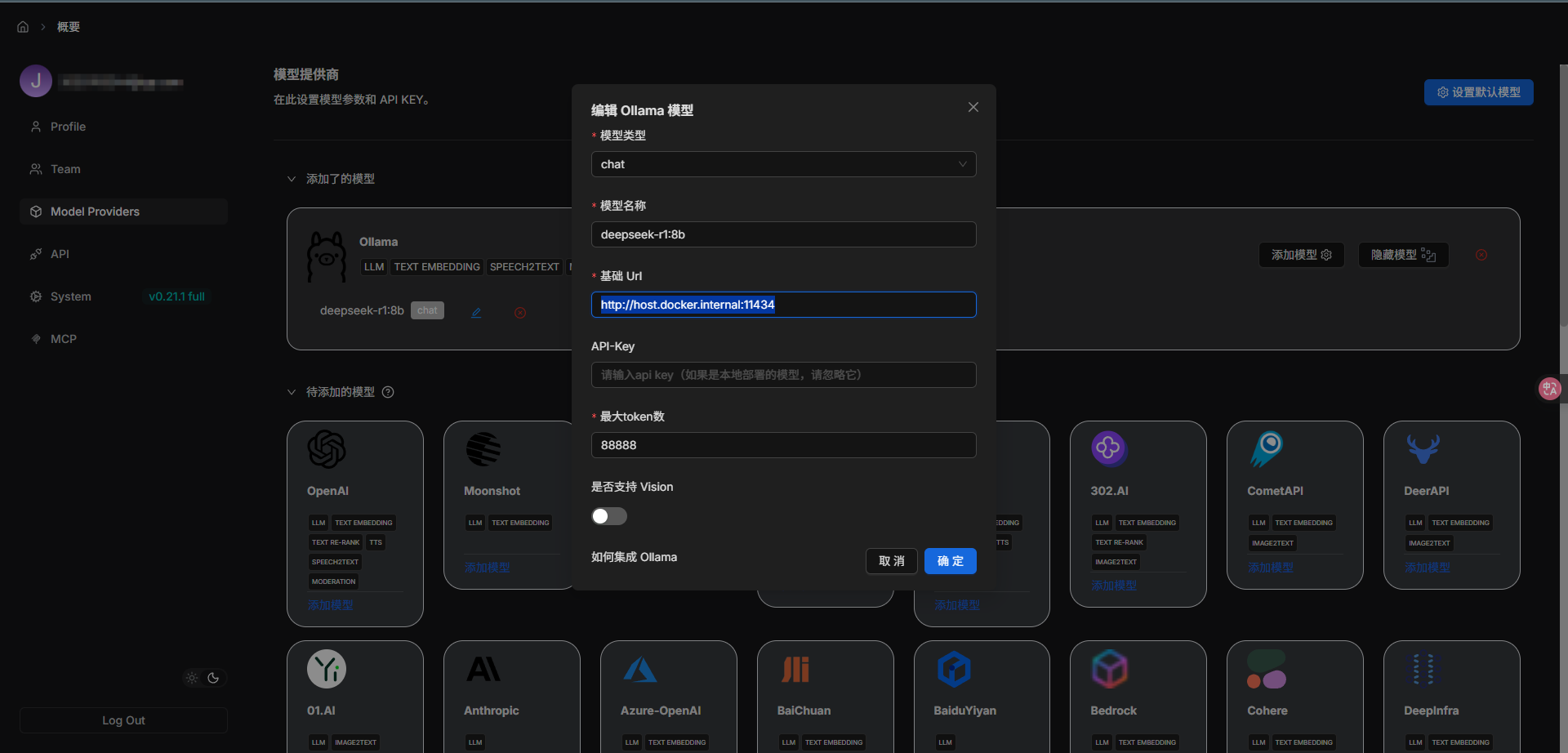The height and width of the screenshot is (753, 1568).
Task: Click the cancel button 取消
Action: [x=892, y=561]
